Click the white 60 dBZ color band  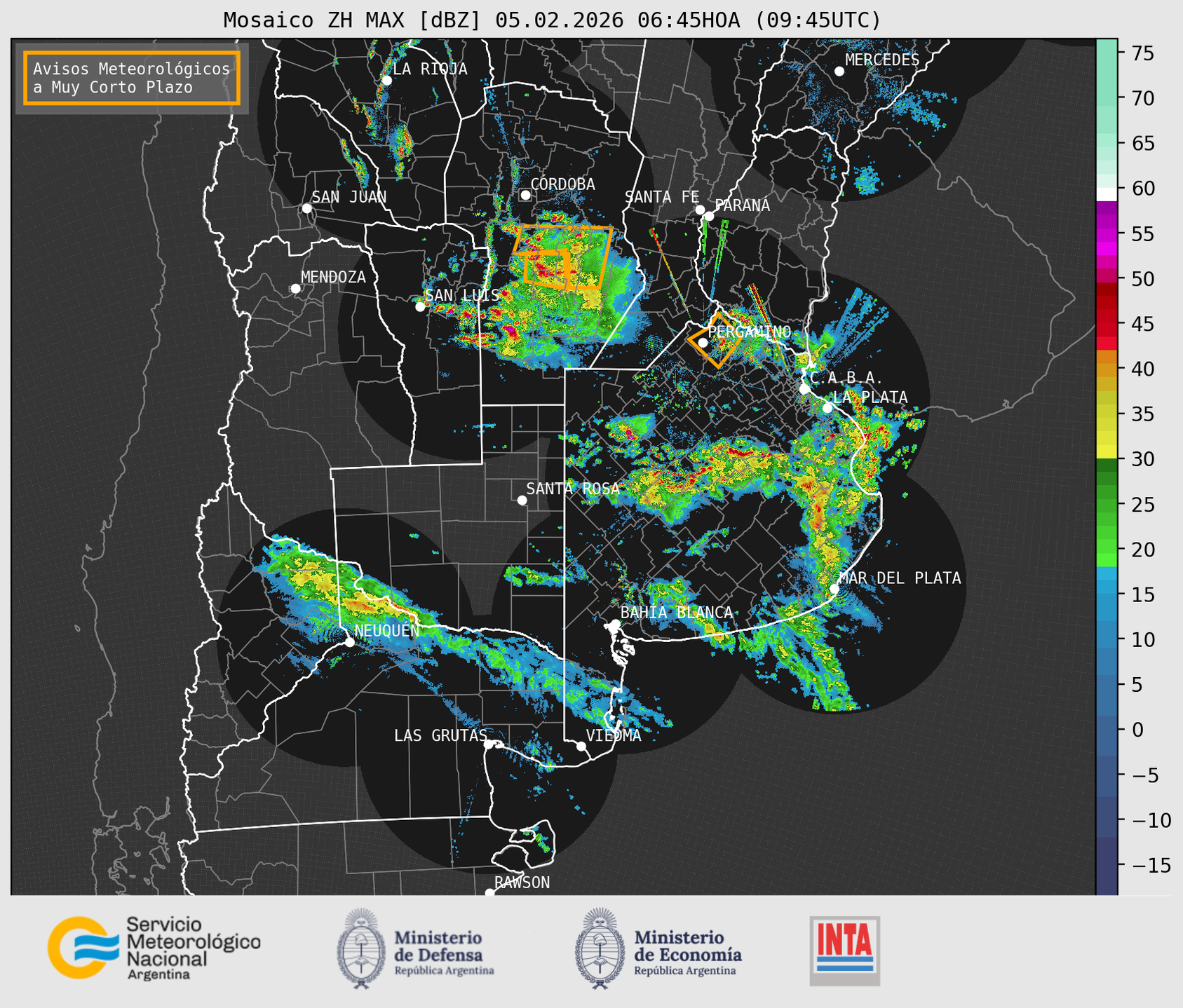pyautogui.click(x=1107, y=193)
